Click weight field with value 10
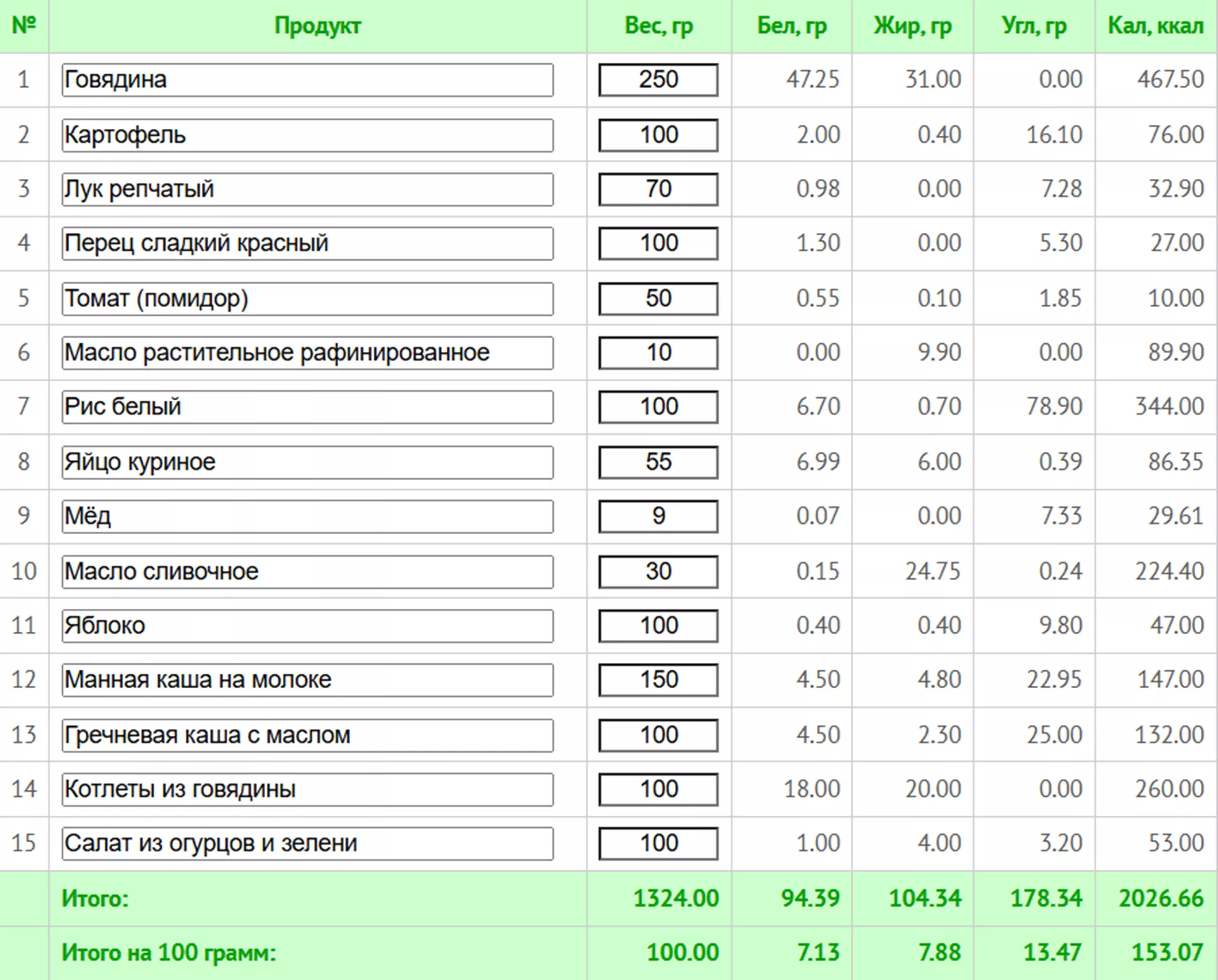The width and height of the screenshot is (1218, 980). [658, 353]
